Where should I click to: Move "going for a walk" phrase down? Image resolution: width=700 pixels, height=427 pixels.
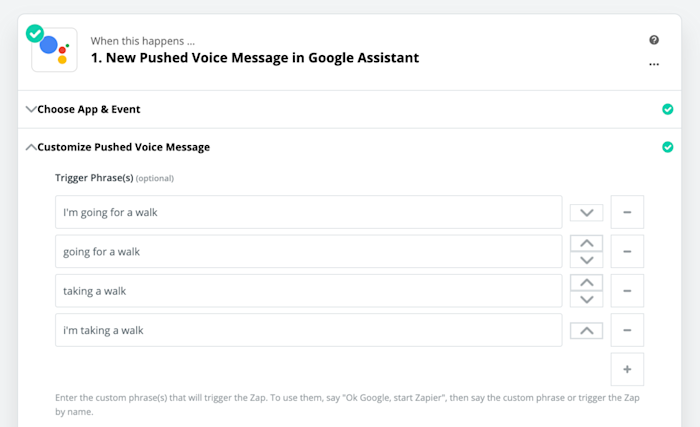pos(587,260)
